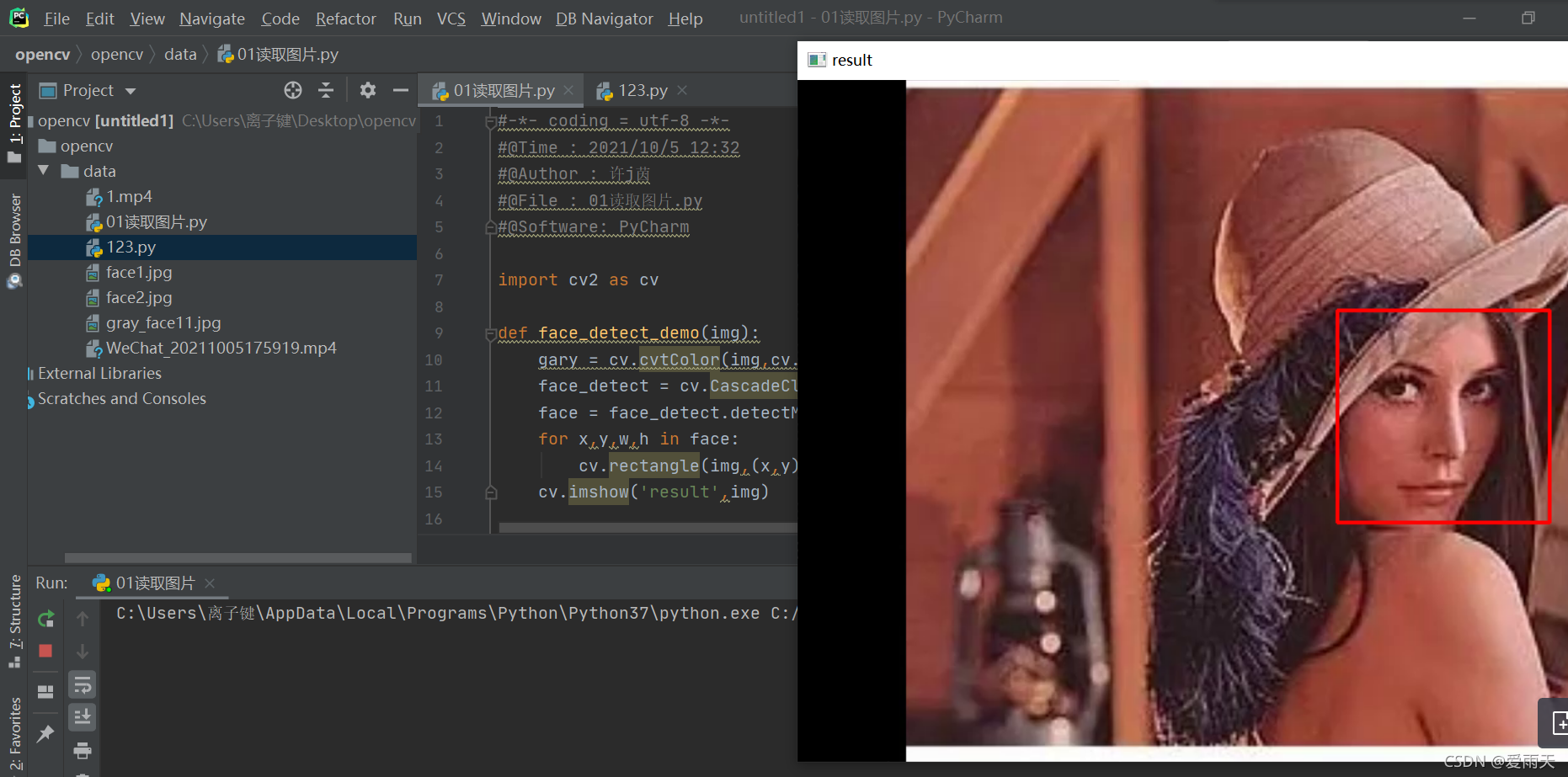Click opencv root breadcrumb

click(43, 54)
